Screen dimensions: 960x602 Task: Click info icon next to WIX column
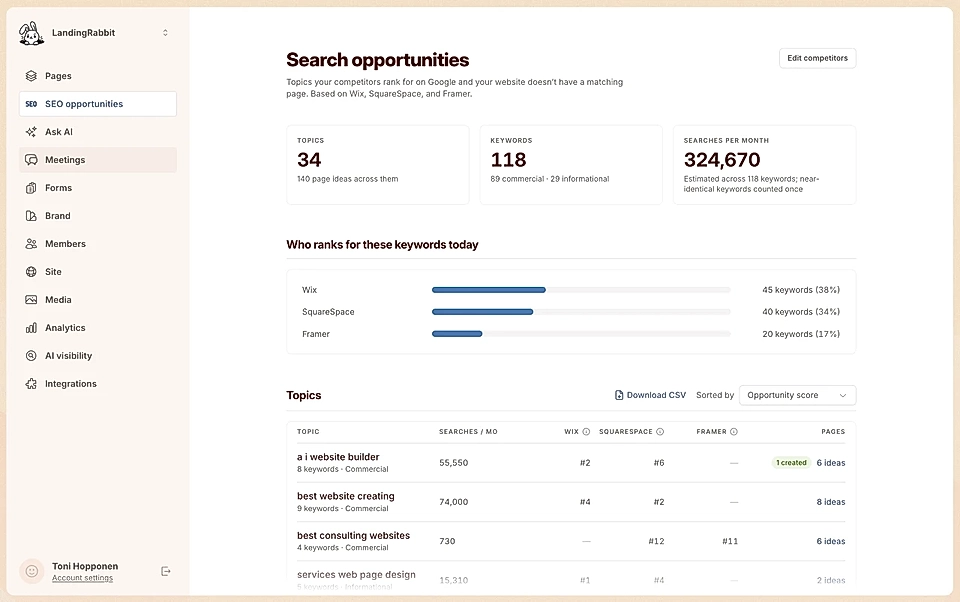point(586,432)
